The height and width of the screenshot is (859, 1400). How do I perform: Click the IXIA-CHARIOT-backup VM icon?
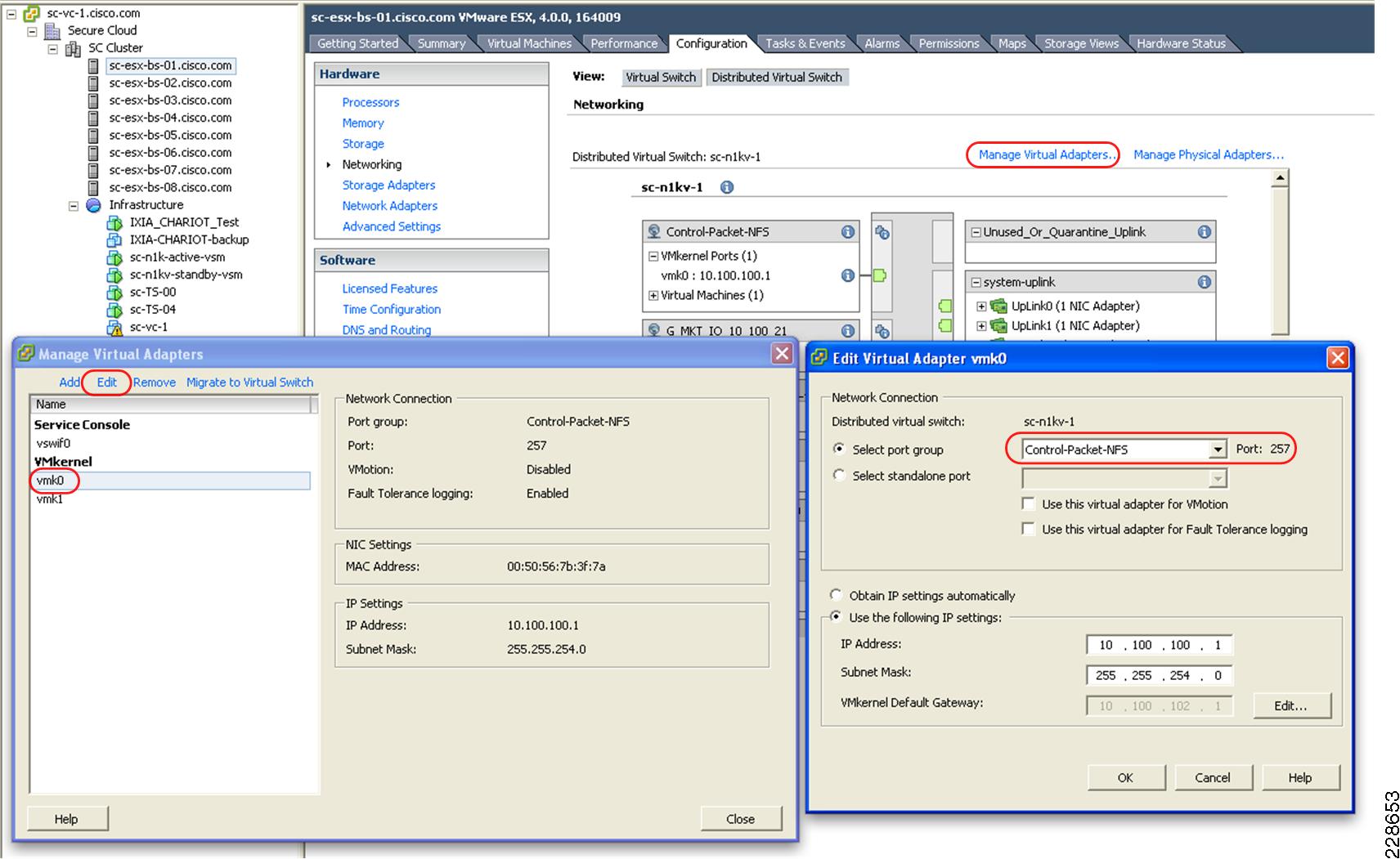coord(114,239)
